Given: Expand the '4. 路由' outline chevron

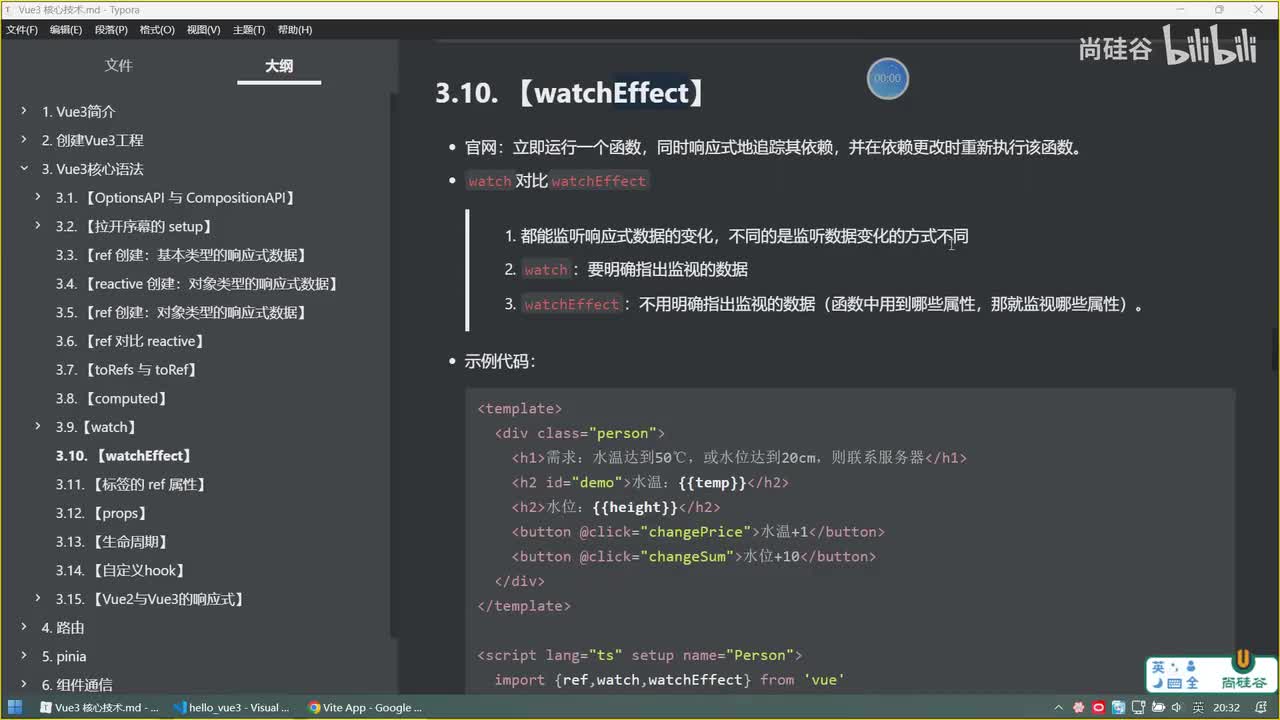Looking at the screenshot, I should pyautogui.click(x=24, y=628).
